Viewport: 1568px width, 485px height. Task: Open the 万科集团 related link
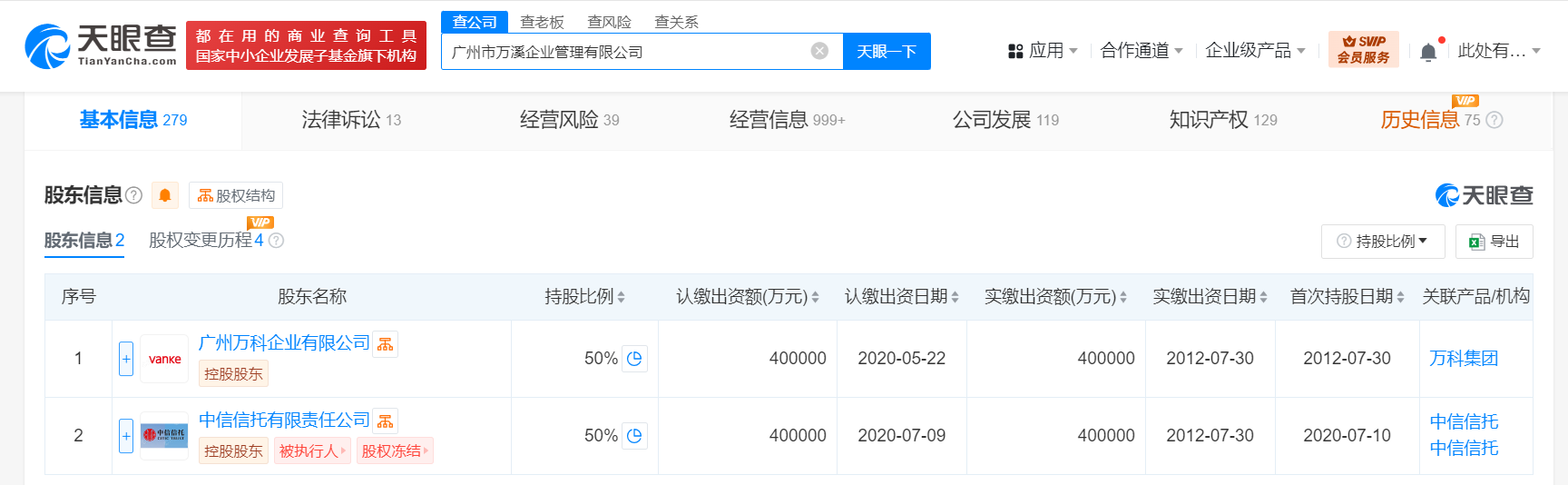click(1464, 359)
